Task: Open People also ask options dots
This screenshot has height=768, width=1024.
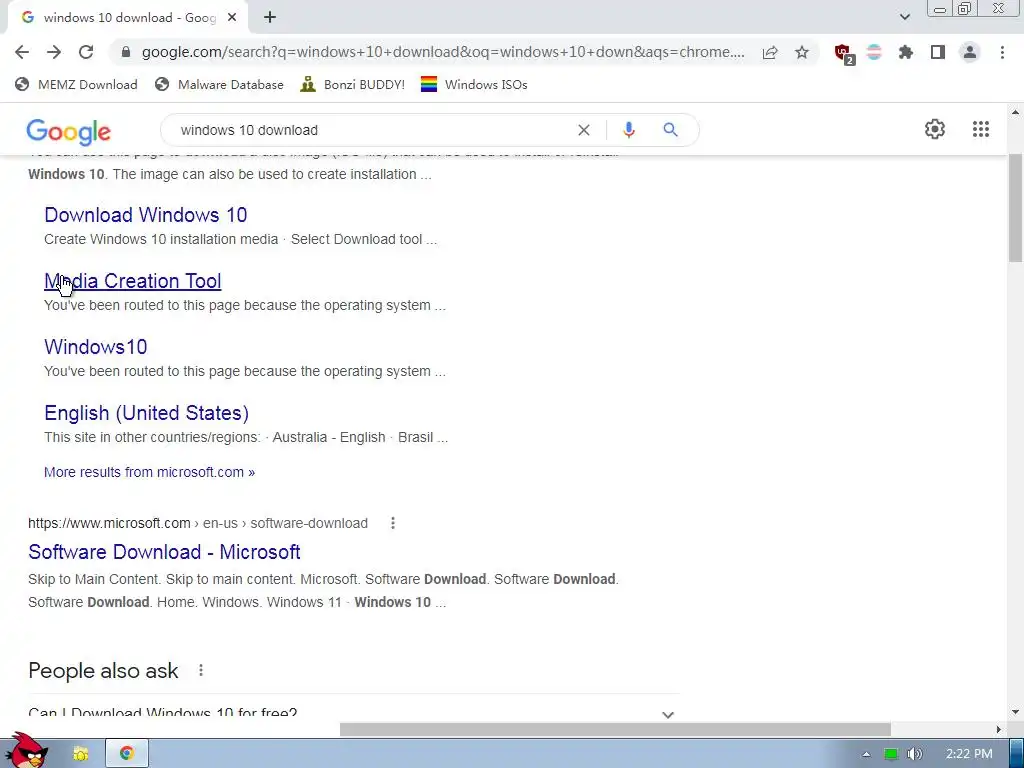Action: coord(201,670)
